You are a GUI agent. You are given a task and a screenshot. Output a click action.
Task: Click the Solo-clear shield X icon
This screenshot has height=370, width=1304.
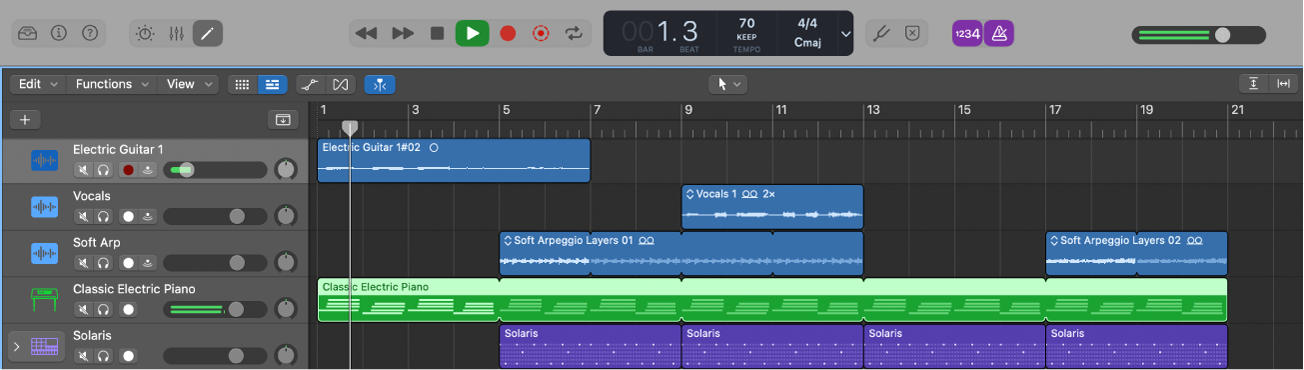pos(912,33)
